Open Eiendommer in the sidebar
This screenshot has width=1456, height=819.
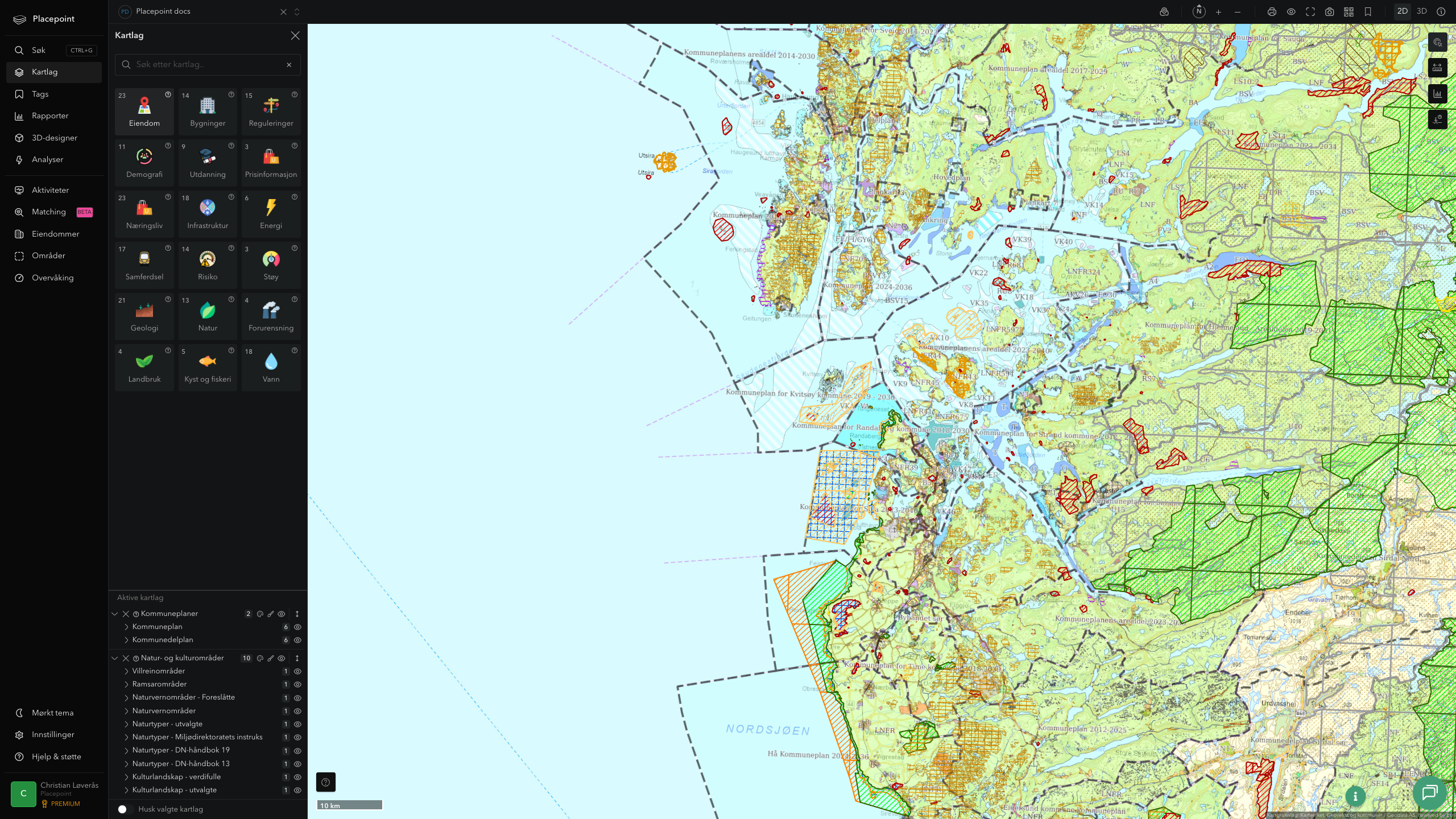click(x=54, y=234)
